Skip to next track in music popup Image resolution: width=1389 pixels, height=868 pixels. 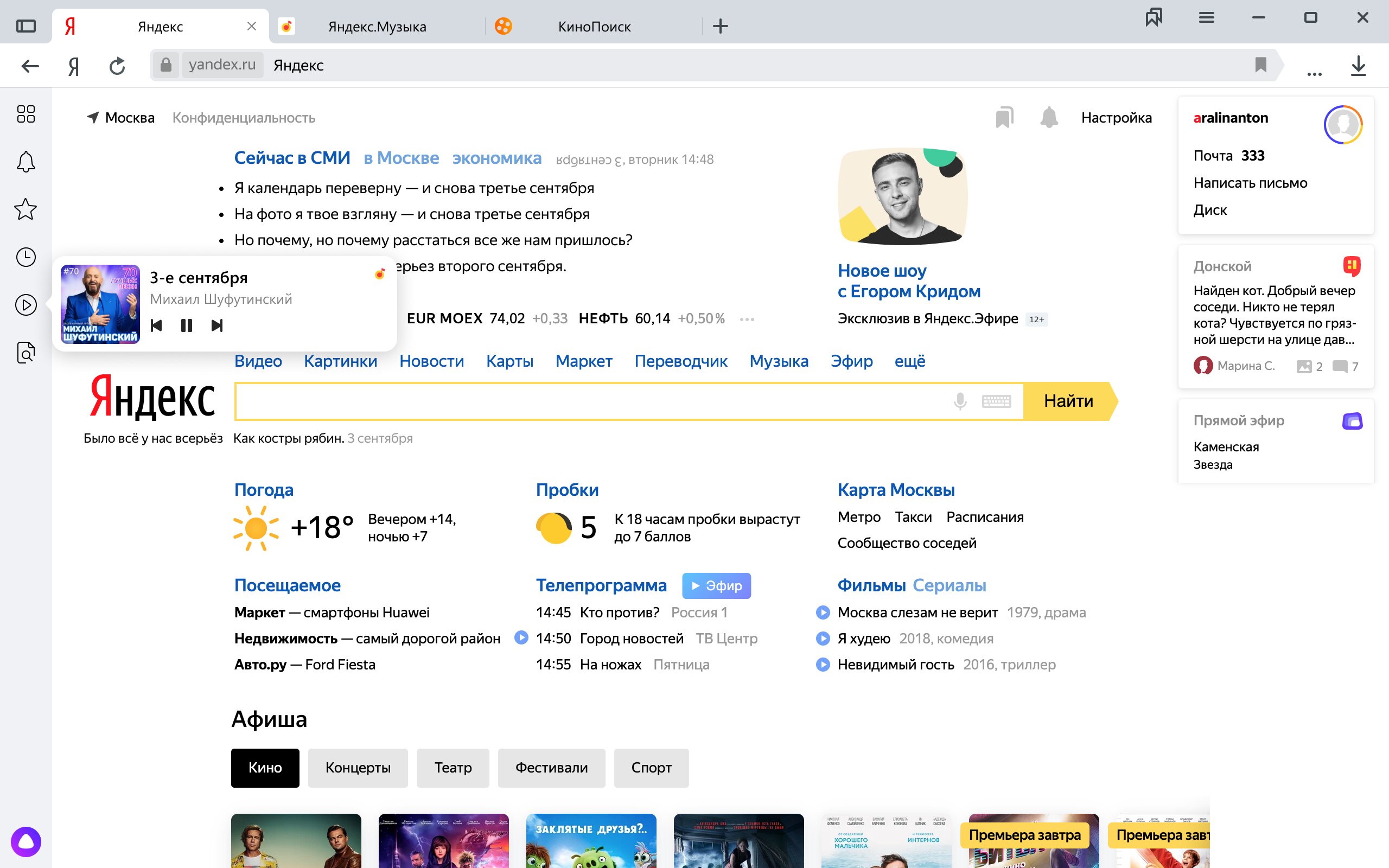pos(217,325)
